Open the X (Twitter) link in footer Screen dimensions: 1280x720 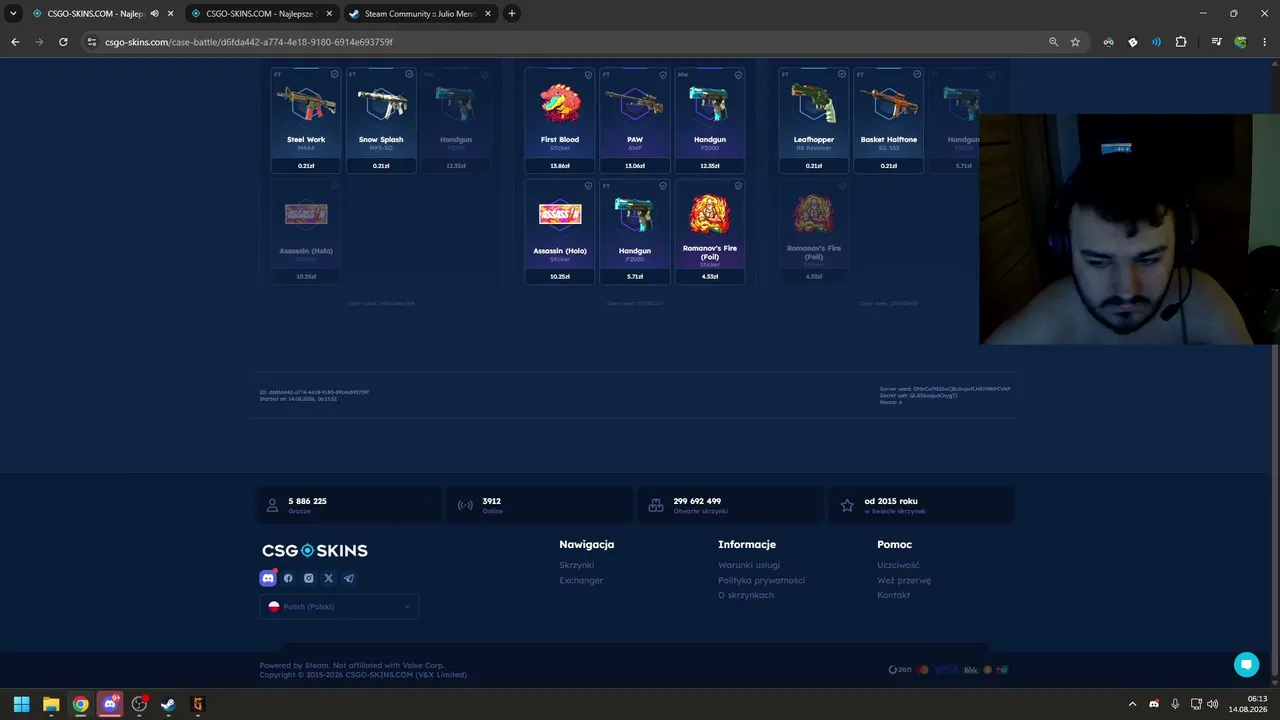328,578
